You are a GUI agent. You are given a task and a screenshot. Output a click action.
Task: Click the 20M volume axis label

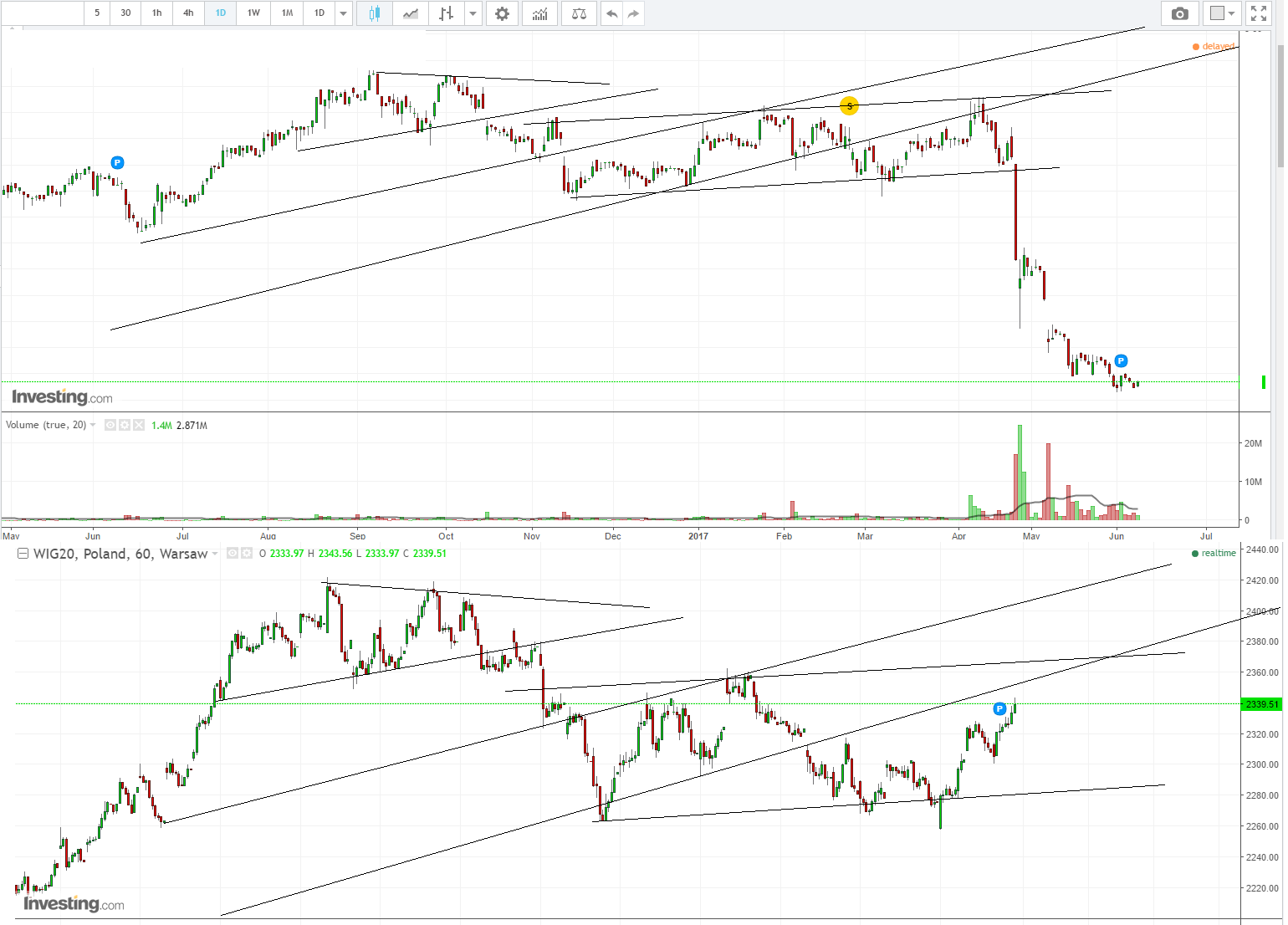coord(1253,443)
